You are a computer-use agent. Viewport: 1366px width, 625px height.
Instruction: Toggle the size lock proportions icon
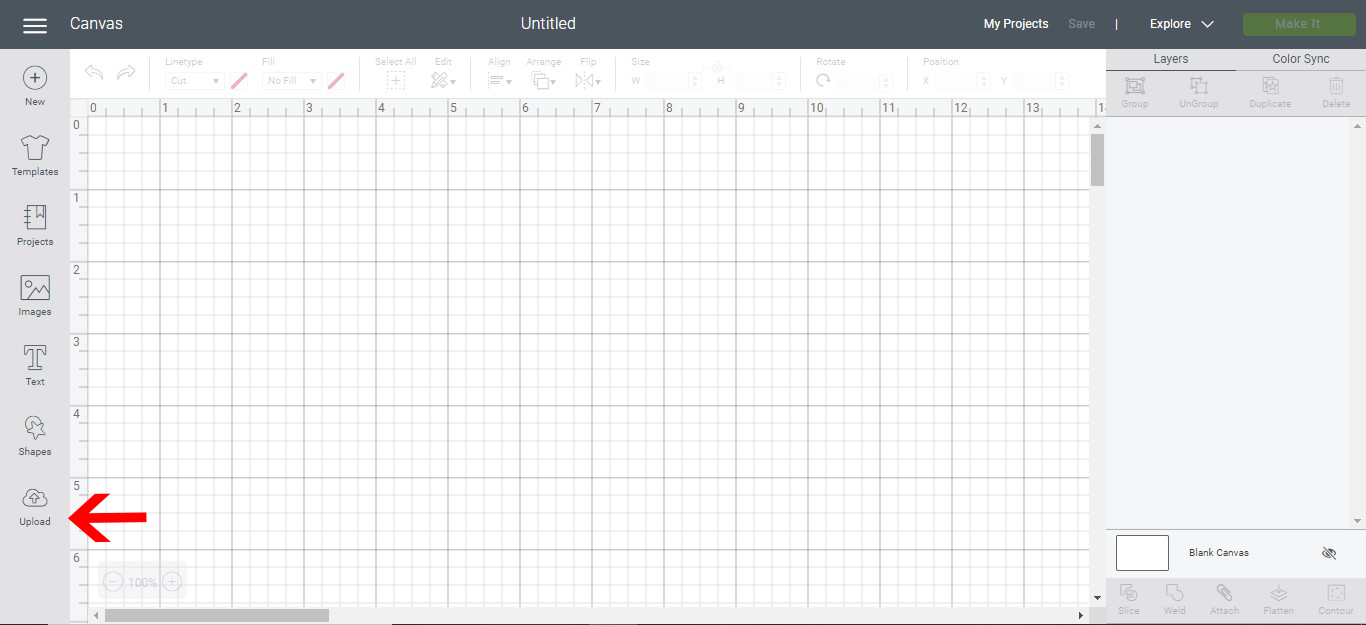pos(717,68)
